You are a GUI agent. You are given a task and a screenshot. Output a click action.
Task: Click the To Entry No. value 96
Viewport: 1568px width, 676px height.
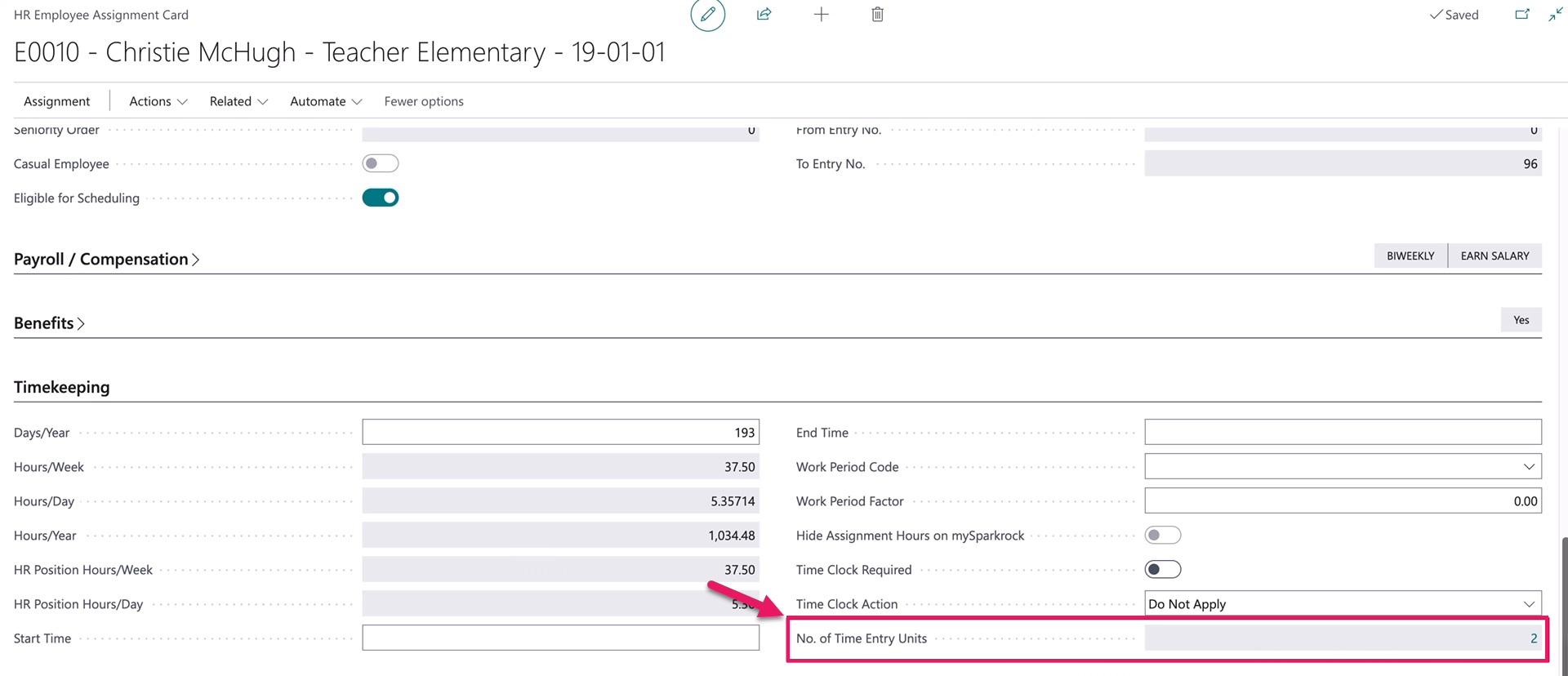click(1343, 163)
